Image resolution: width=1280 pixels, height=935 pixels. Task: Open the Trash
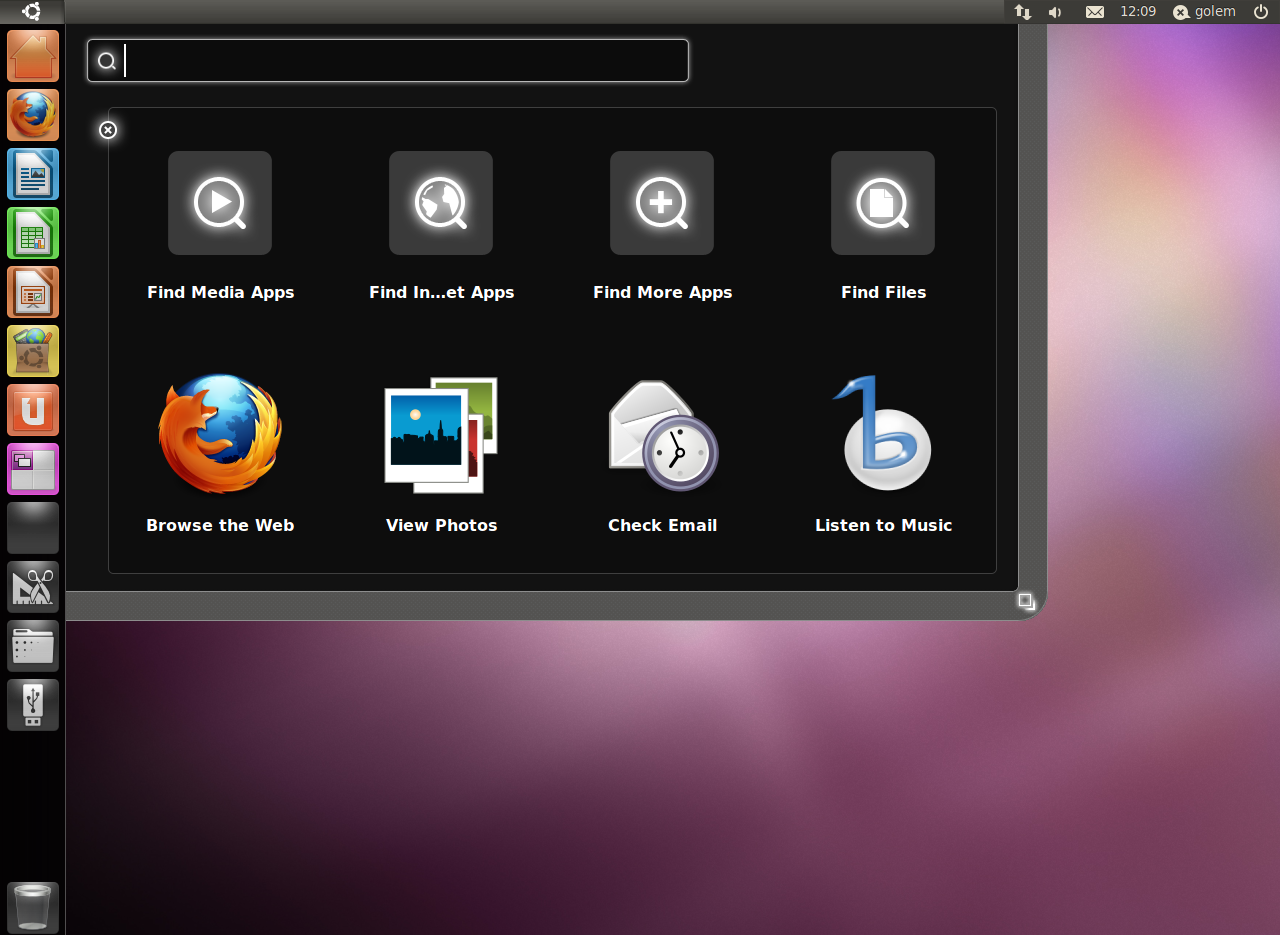click(32, 906)
